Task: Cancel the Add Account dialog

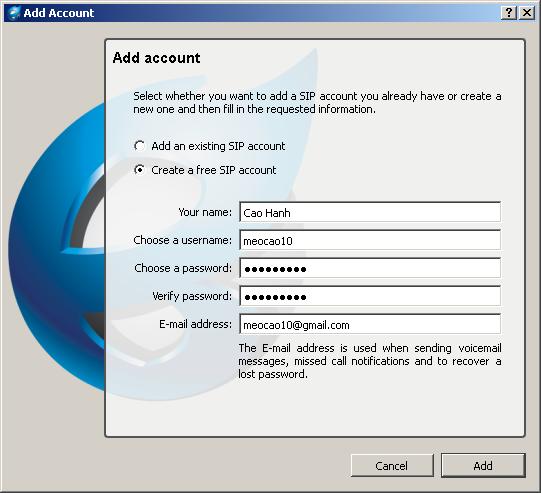Action: click(x=392, y=466)
